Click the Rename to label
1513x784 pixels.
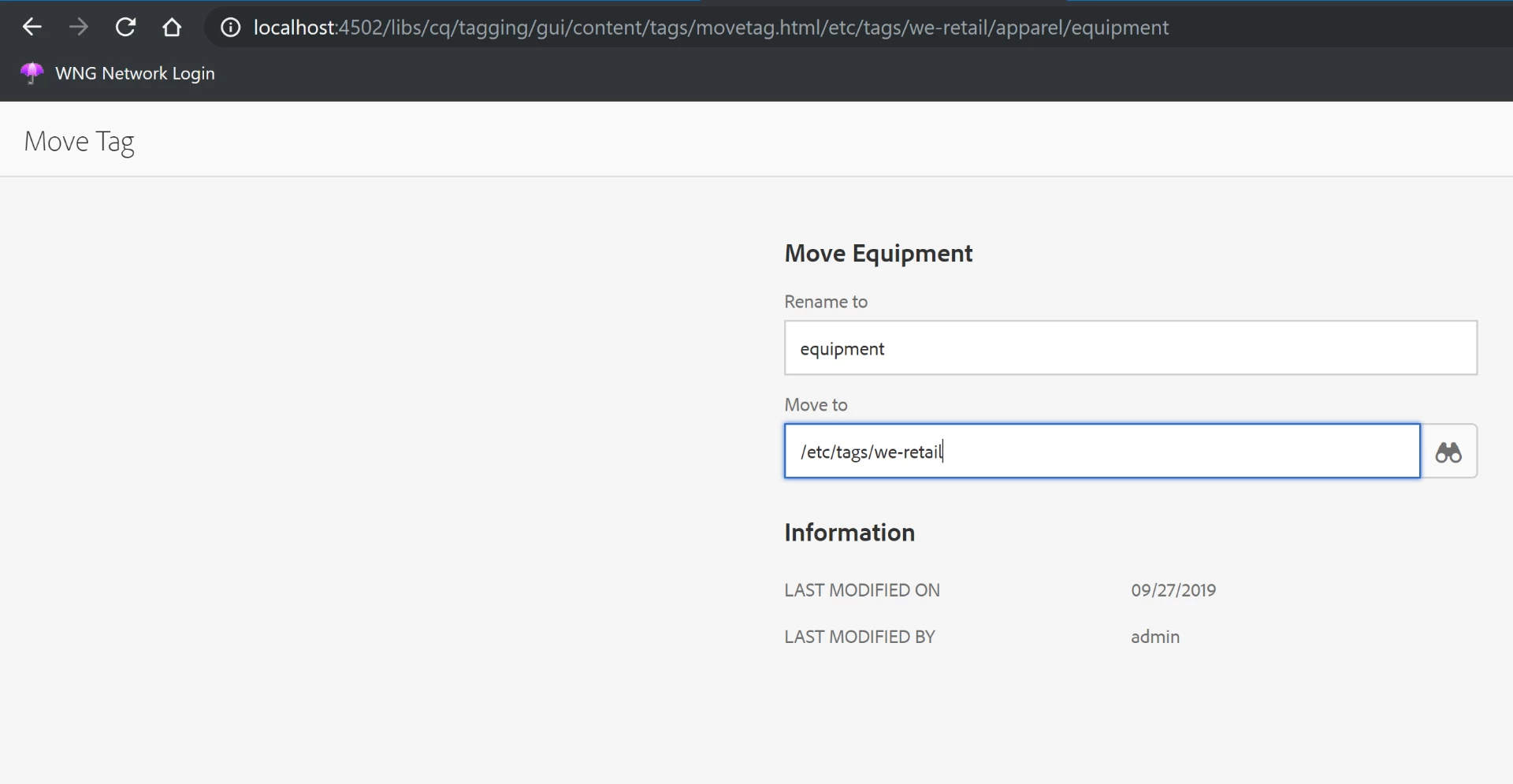pos(825,302)
